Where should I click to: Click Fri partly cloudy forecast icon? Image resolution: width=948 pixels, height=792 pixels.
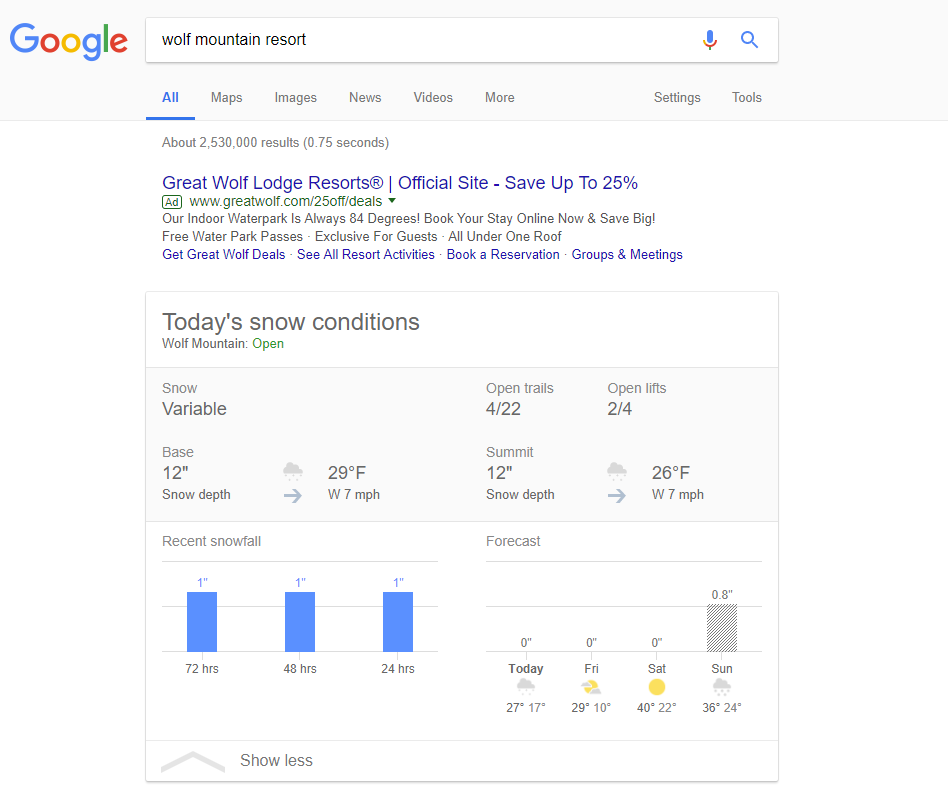[x=591, y=687]
